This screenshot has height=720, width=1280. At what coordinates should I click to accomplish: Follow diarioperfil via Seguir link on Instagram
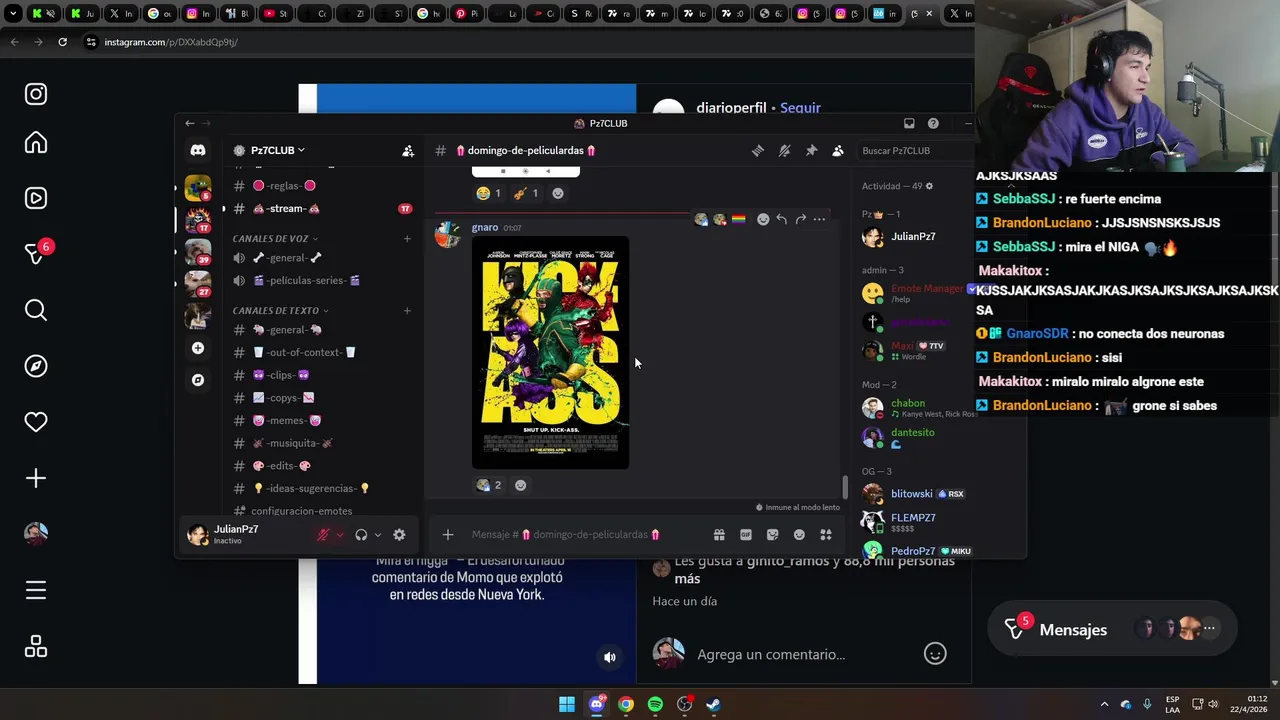(x=800, y=107)
